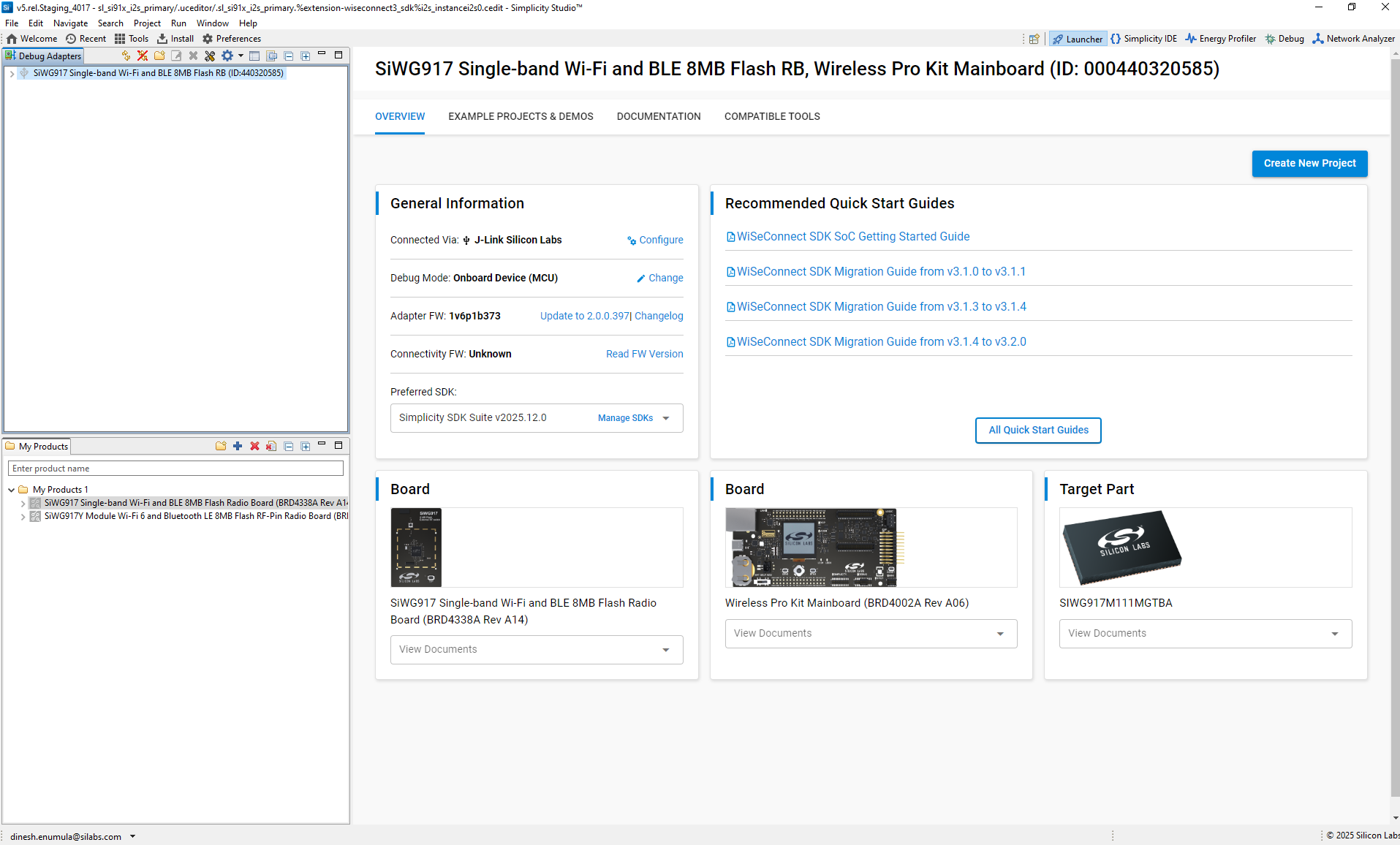The height and width of the screenshot is (845, 1400).
Task: Collapse the My Products 1 folder
Action: [12, 490]
